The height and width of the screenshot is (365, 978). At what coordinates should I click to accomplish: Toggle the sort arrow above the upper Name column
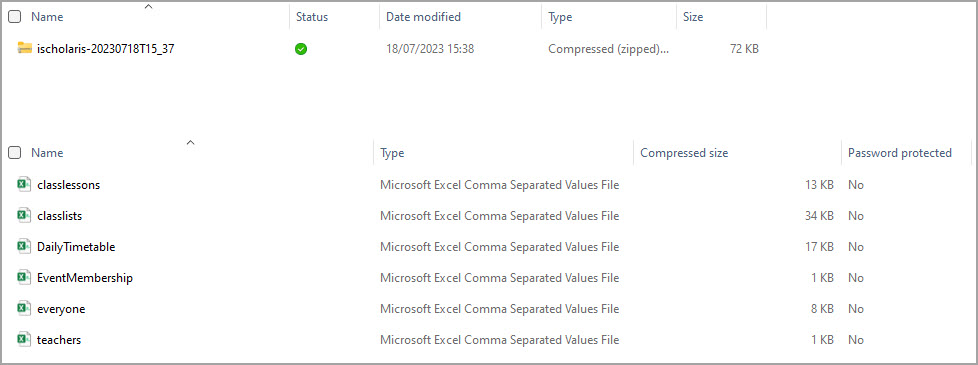click(148, 6)
